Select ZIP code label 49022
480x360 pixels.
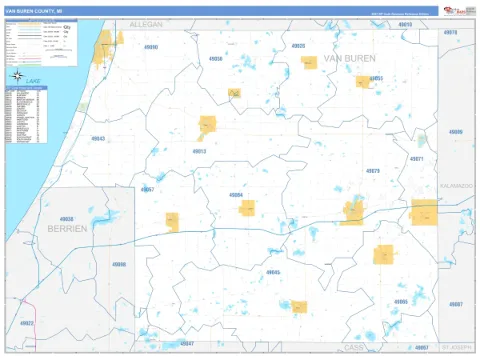pos(27,323)
